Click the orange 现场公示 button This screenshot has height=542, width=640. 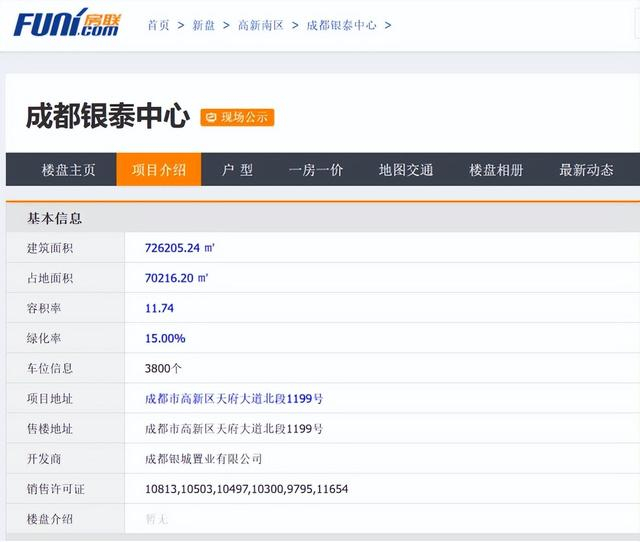pos(237,118)
